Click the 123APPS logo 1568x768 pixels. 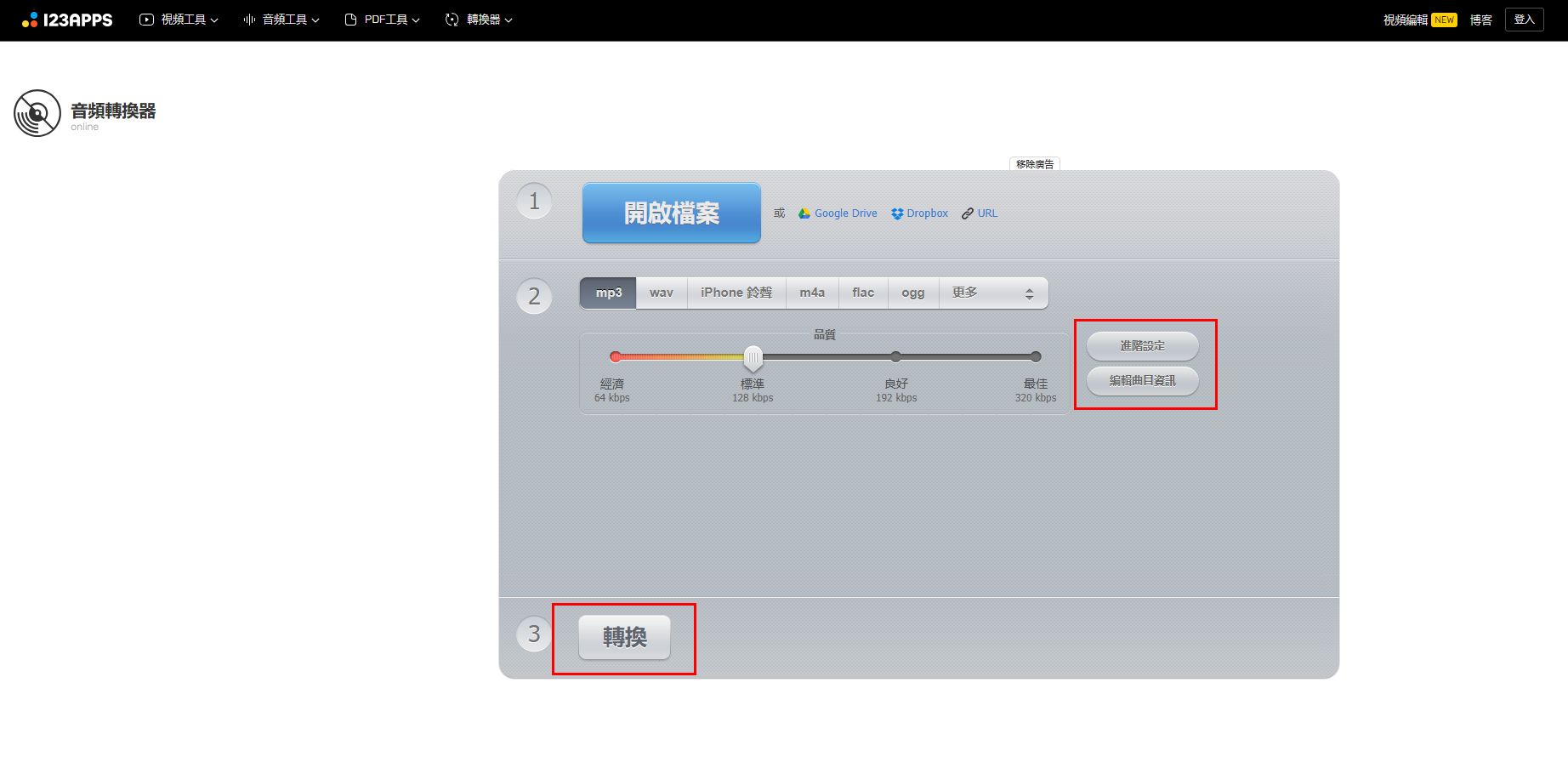[67, 20]
